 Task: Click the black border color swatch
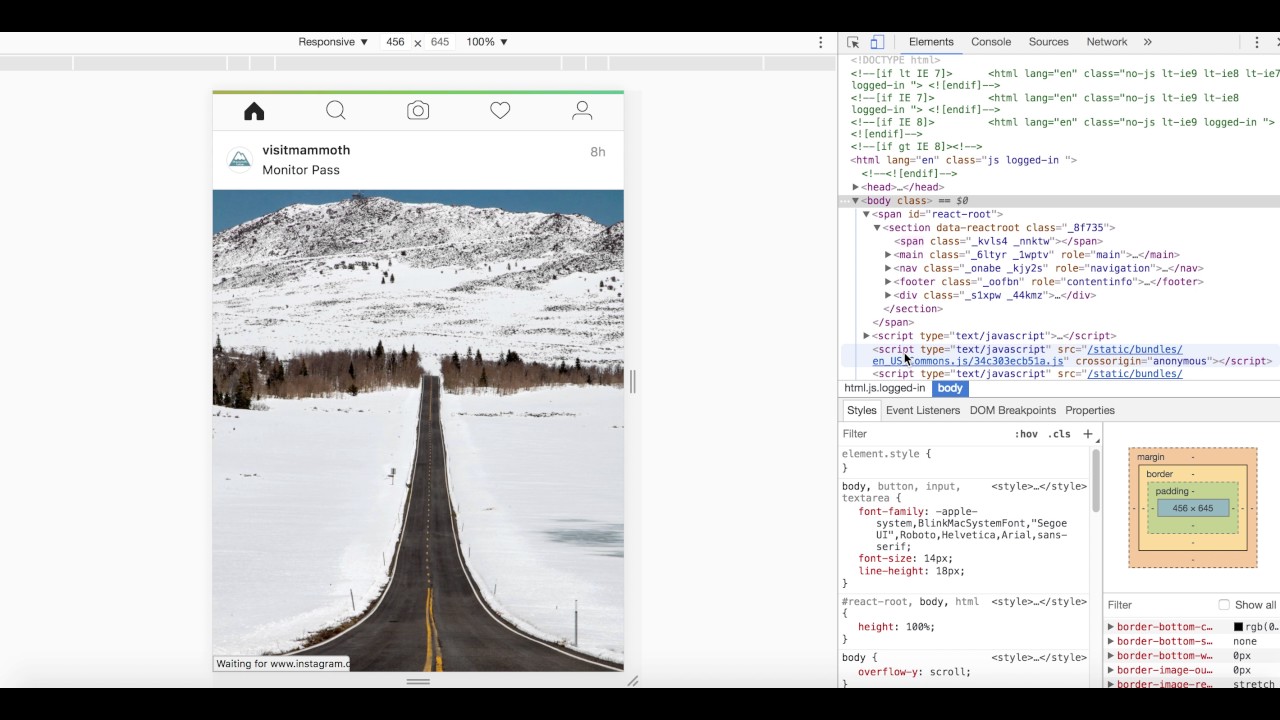(x=1238, y=627)
